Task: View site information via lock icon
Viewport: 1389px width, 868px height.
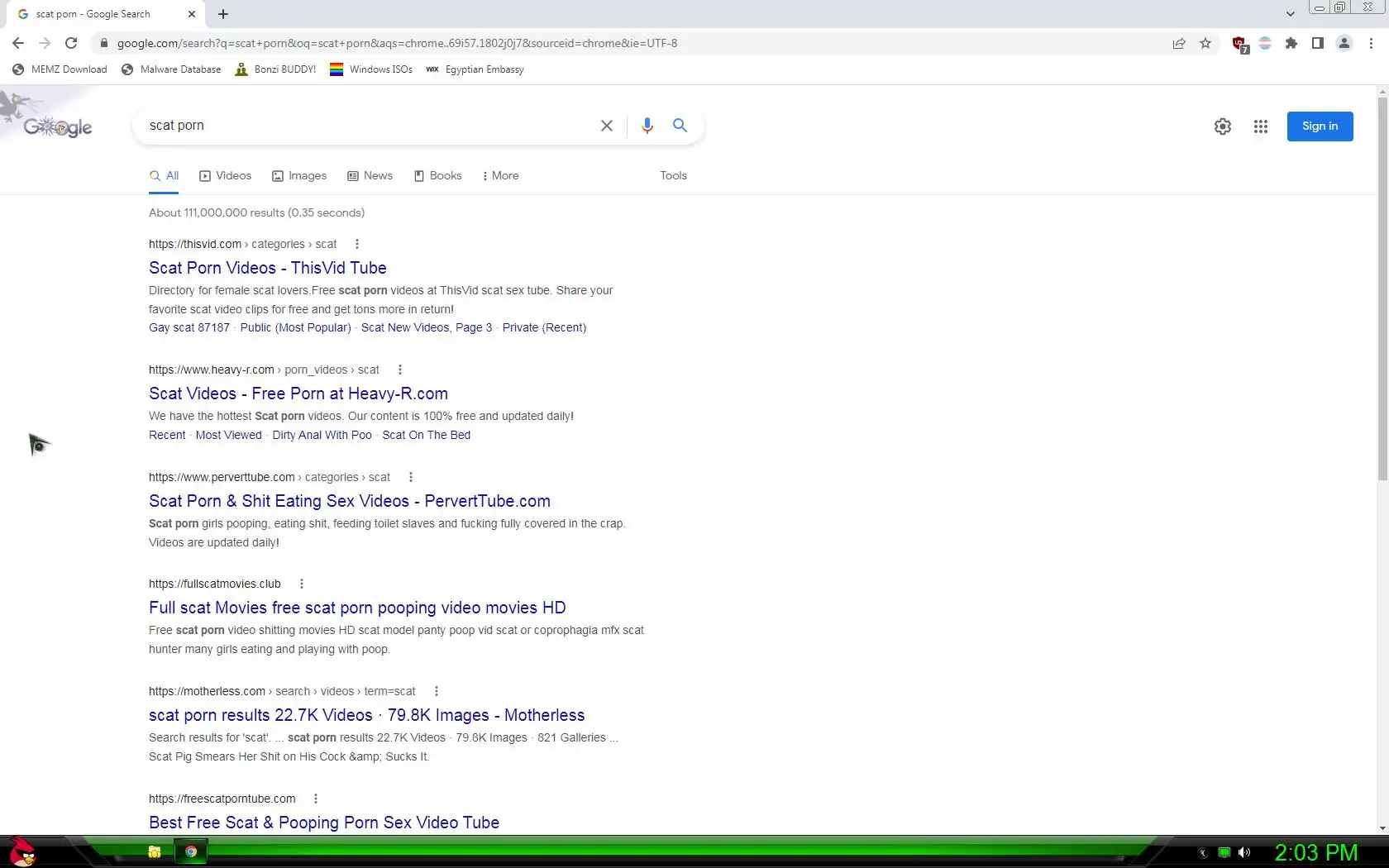Action: 103,43
